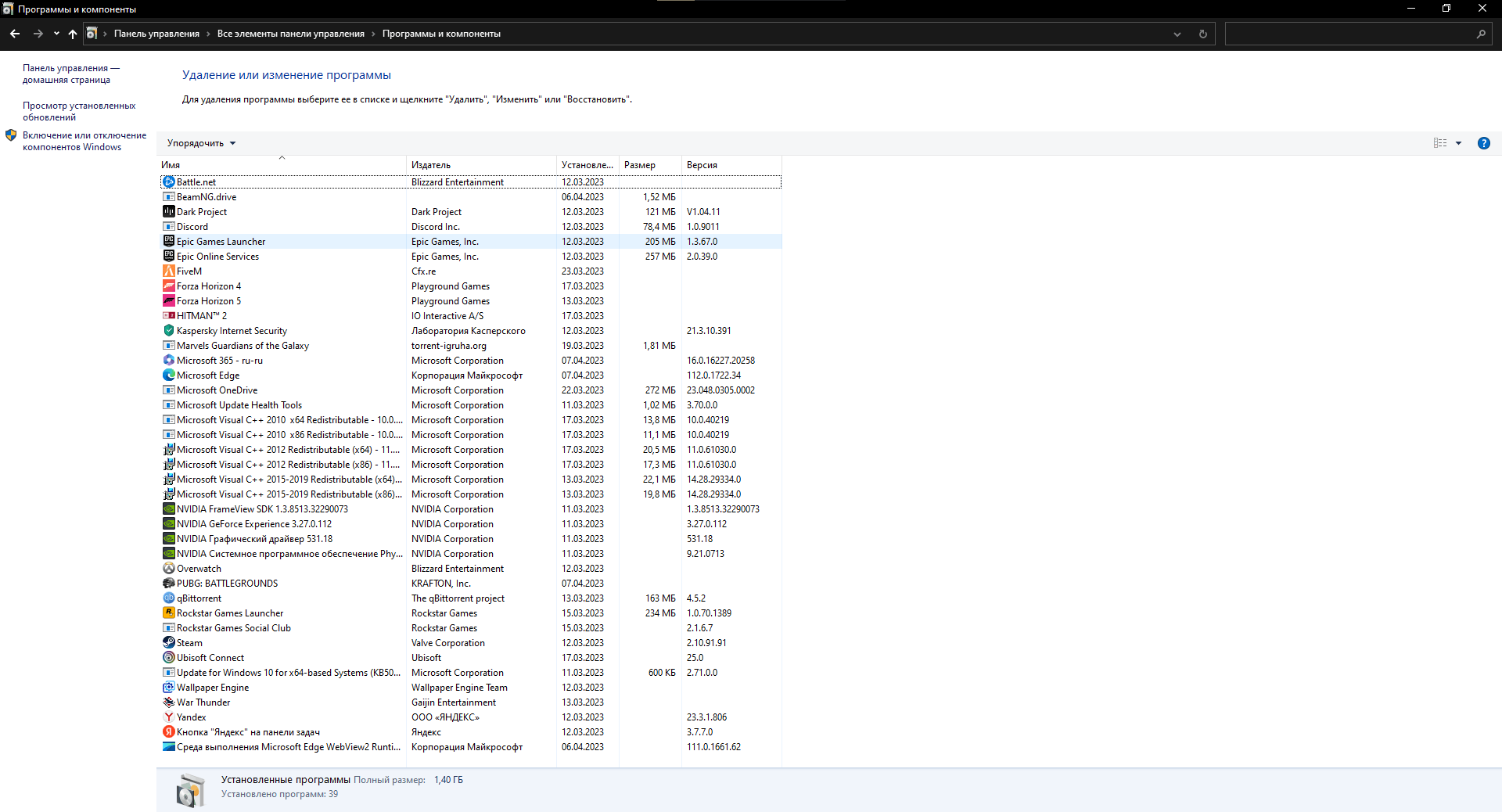
Task: Click the NVIDIA FrameView SDK icon
Action: (168, 509)
